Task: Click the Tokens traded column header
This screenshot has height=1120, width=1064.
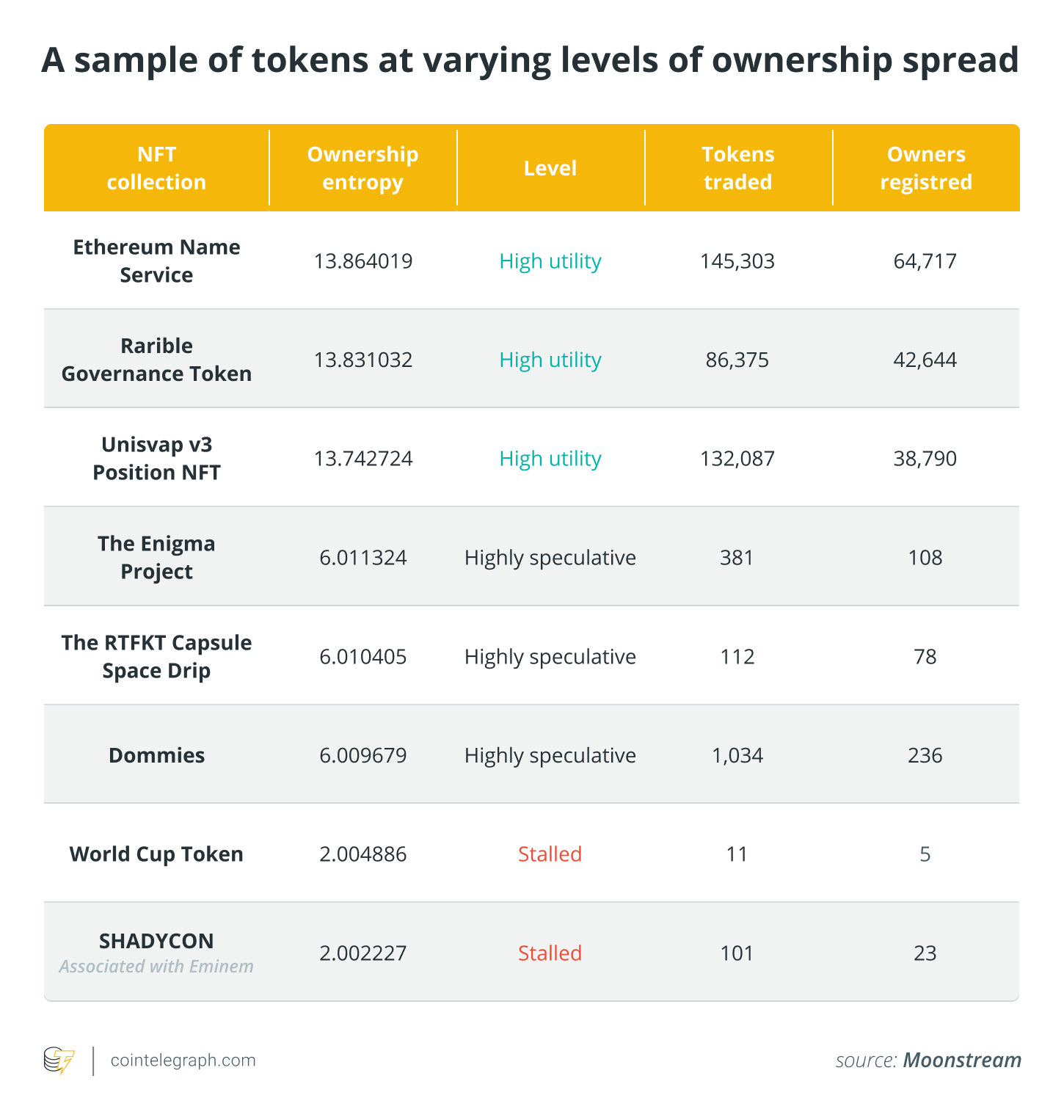Action: [737, 168]
